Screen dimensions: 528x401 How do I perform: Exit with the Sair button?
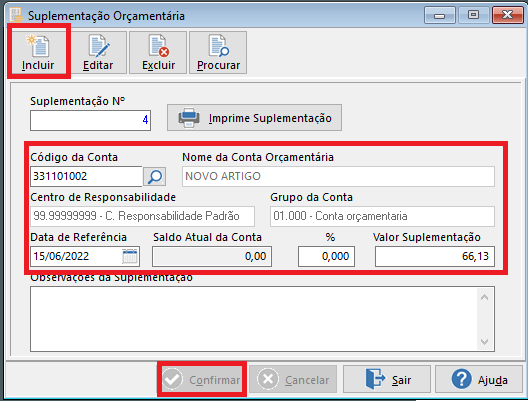point(387,379)
